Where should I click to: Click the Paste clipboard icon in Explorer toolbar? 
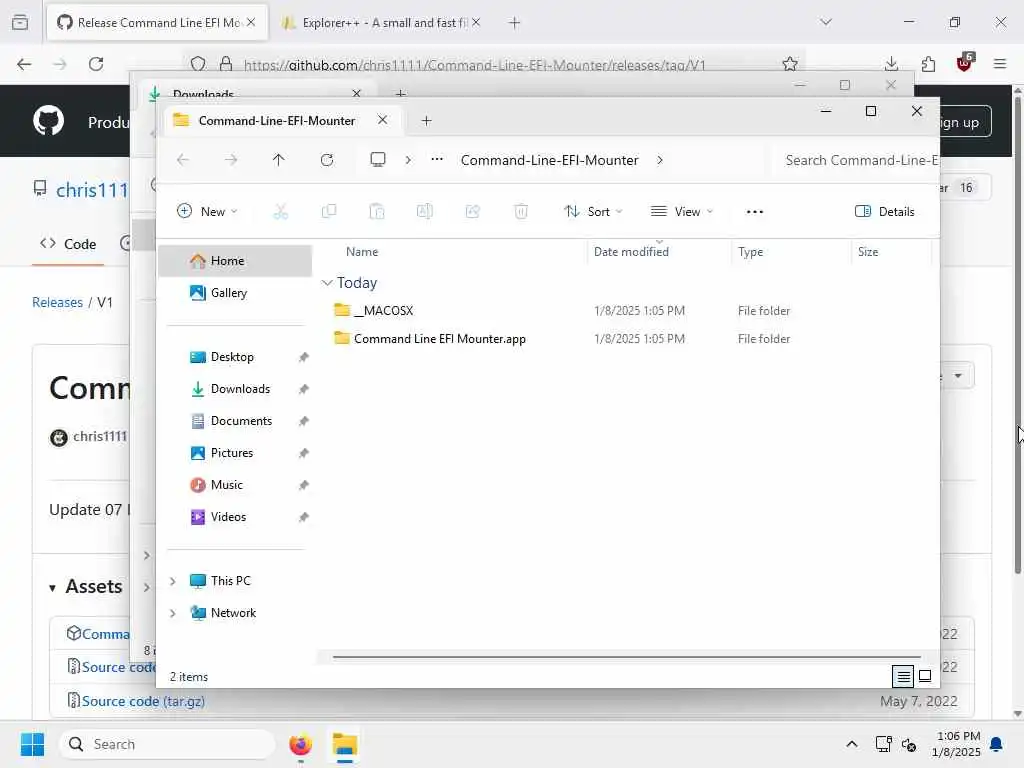point(377,212)
